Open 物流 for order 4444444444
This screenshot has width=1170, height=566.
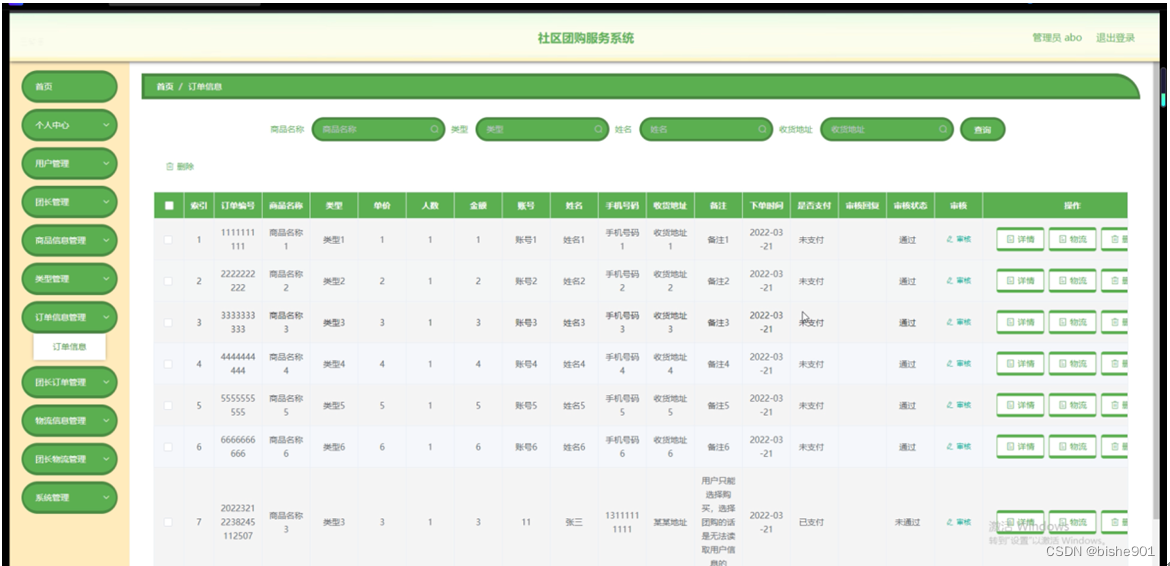[x=1072, y=364]
